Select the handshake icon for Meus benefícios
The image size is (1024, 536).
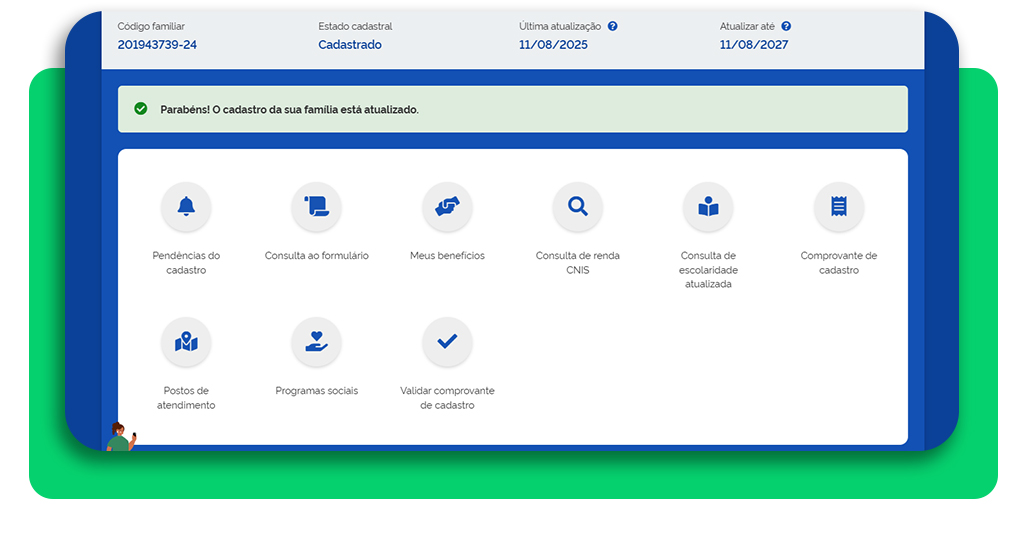coord(447,207)
